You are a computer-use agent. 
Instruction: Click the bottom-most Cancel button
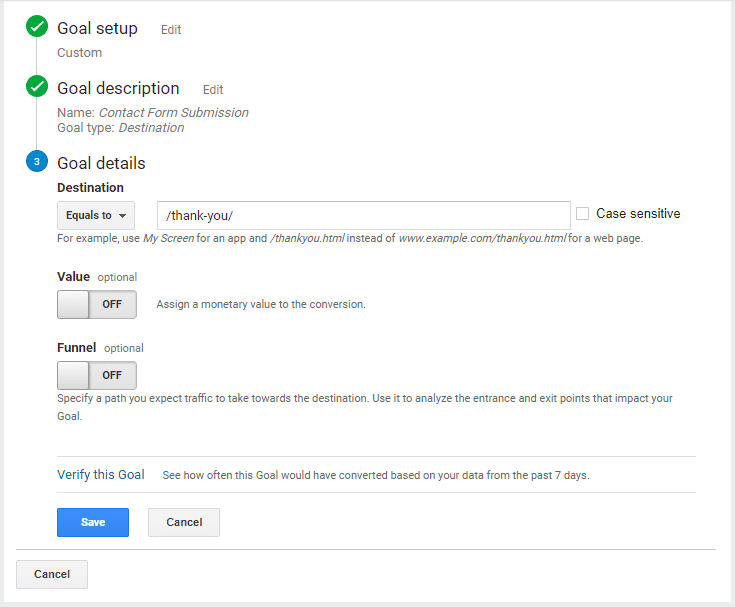52,574
